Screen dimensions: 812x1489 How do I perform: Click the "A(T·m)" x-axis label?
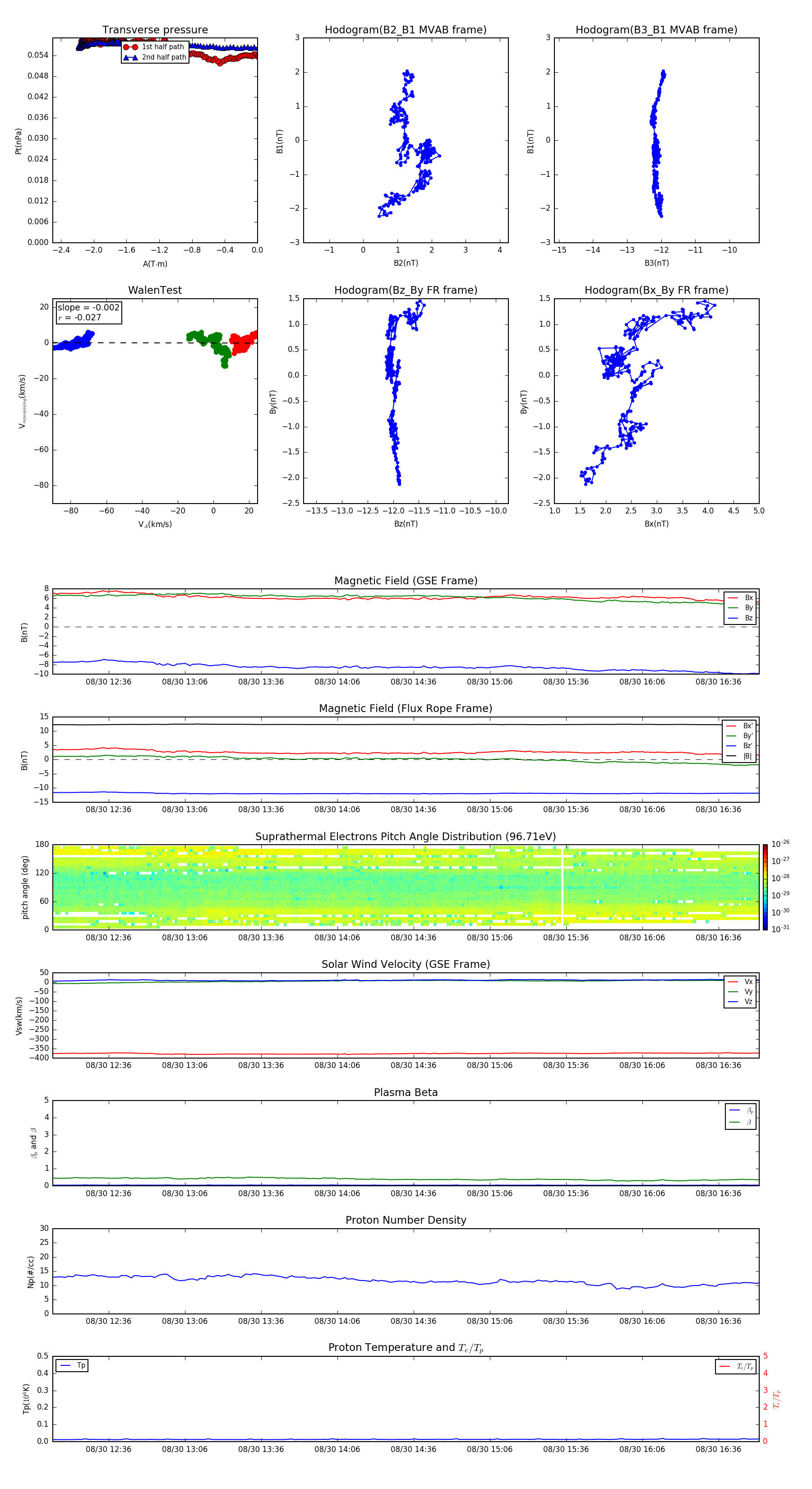coord(155,264)
